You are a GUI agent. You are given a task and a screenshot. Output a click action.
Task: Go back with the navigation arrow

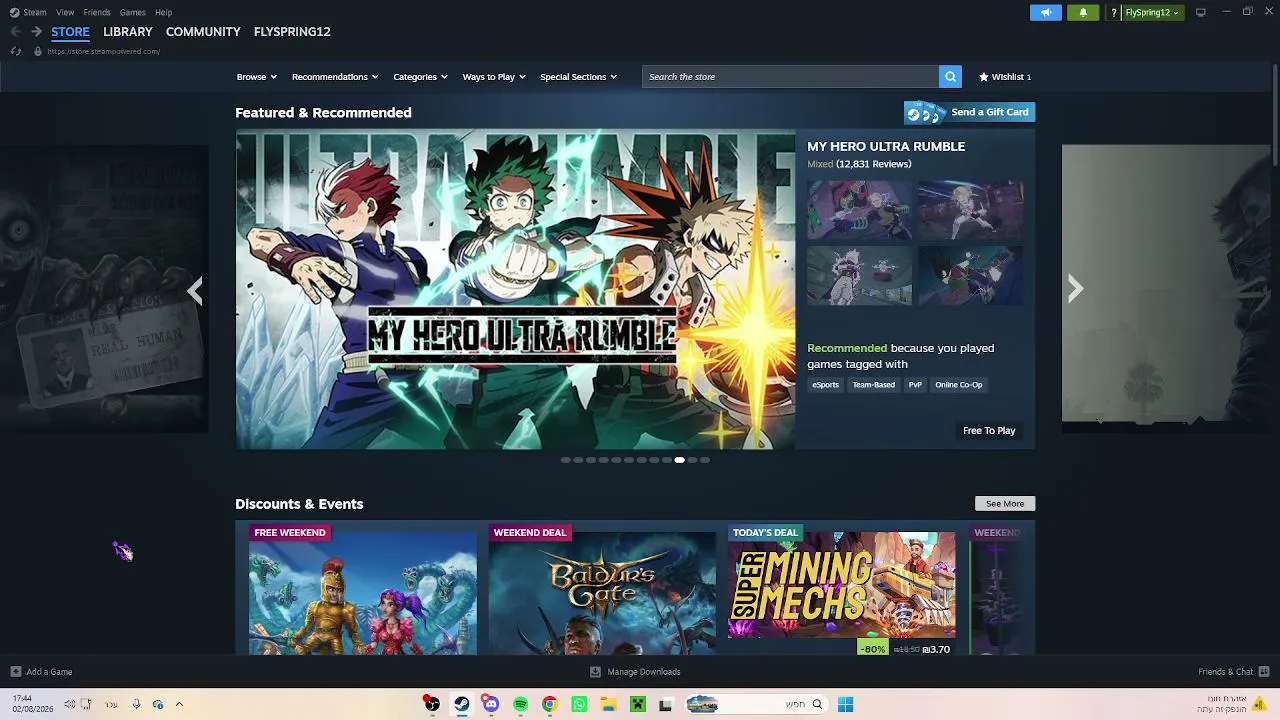pos(15,32)
